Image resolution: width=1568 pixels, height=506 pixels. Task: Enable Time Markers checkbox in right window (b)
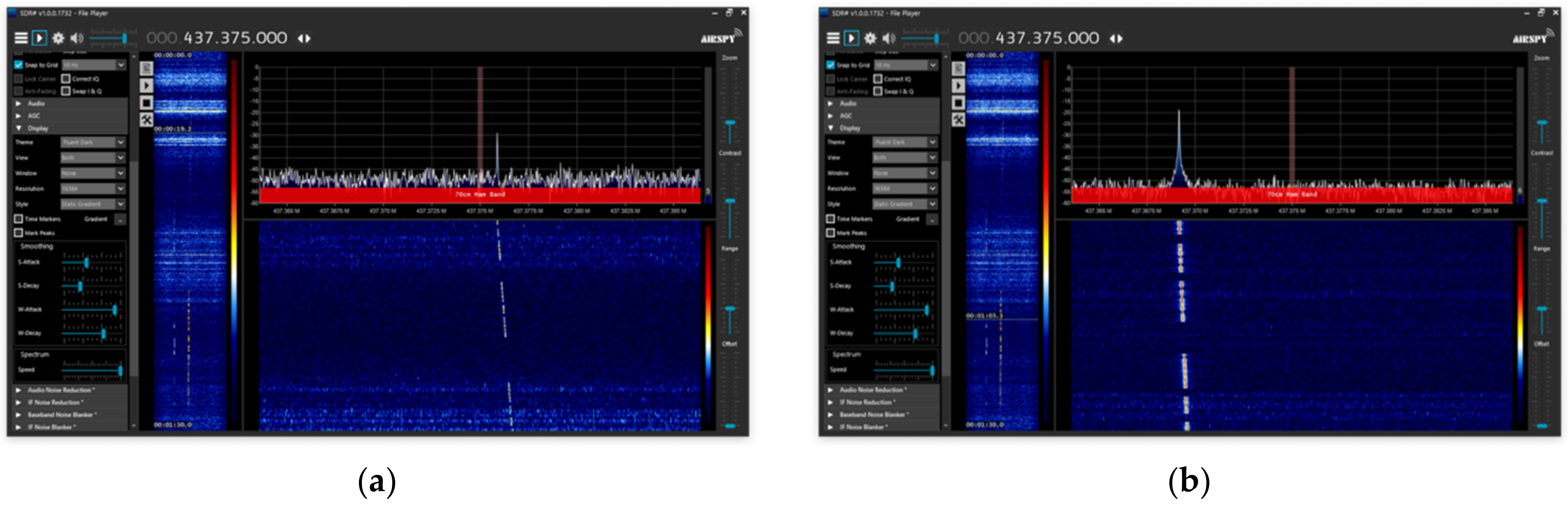(x=830, y=219)
